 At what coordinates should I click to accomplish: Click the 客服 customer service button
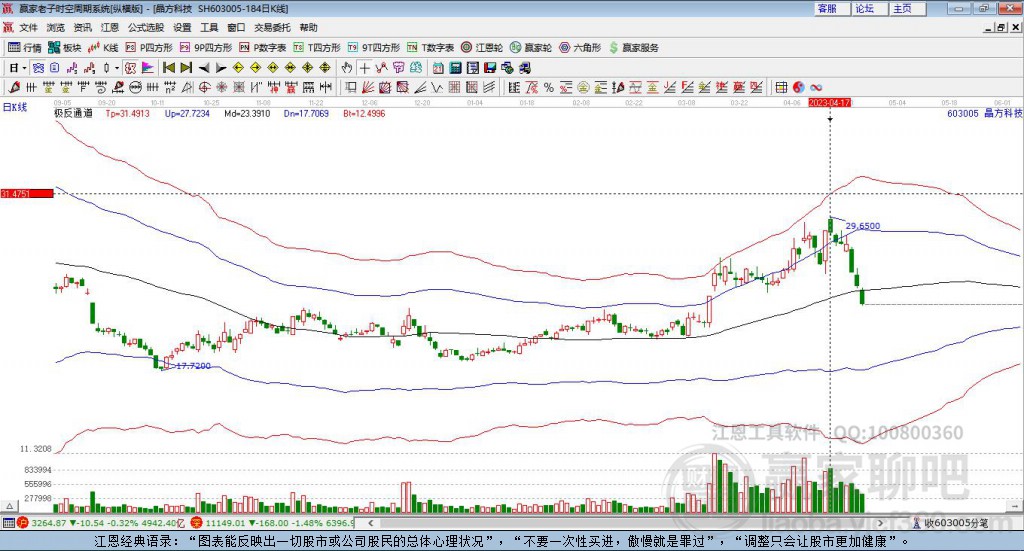[832, 8]
